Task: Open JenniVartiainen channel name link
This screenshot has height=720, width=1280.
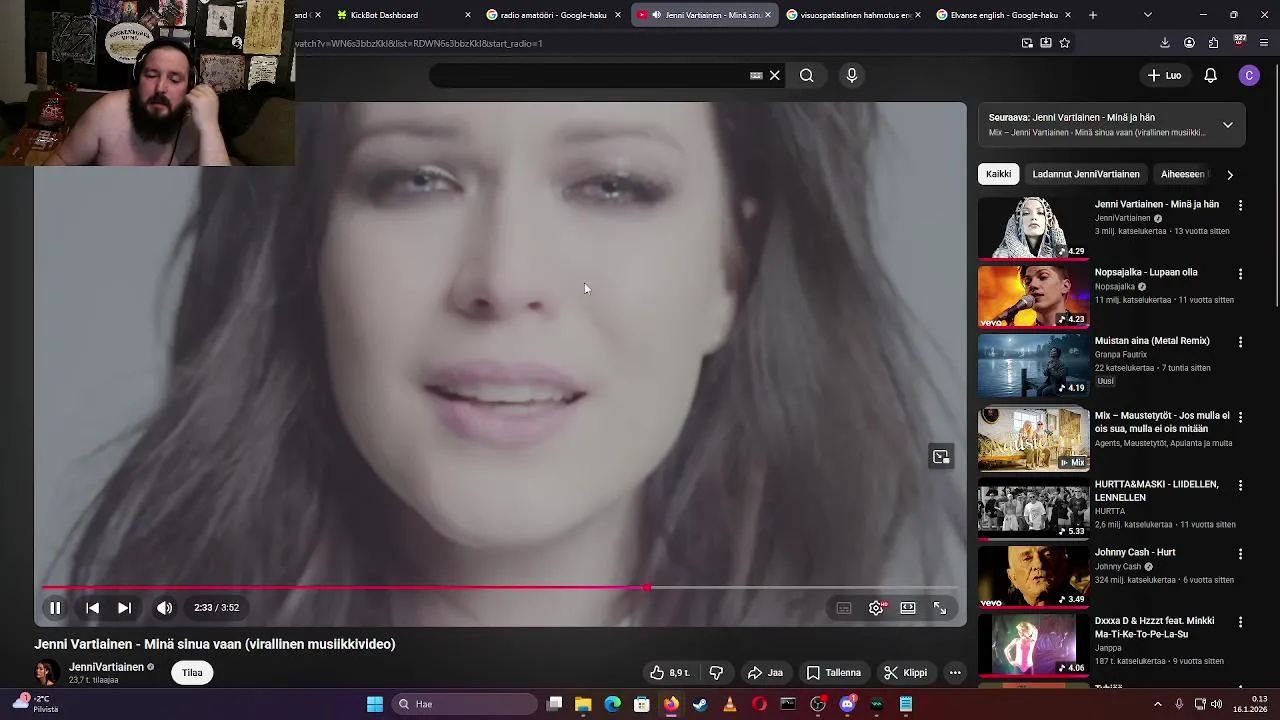Action: tap(106, 667)
